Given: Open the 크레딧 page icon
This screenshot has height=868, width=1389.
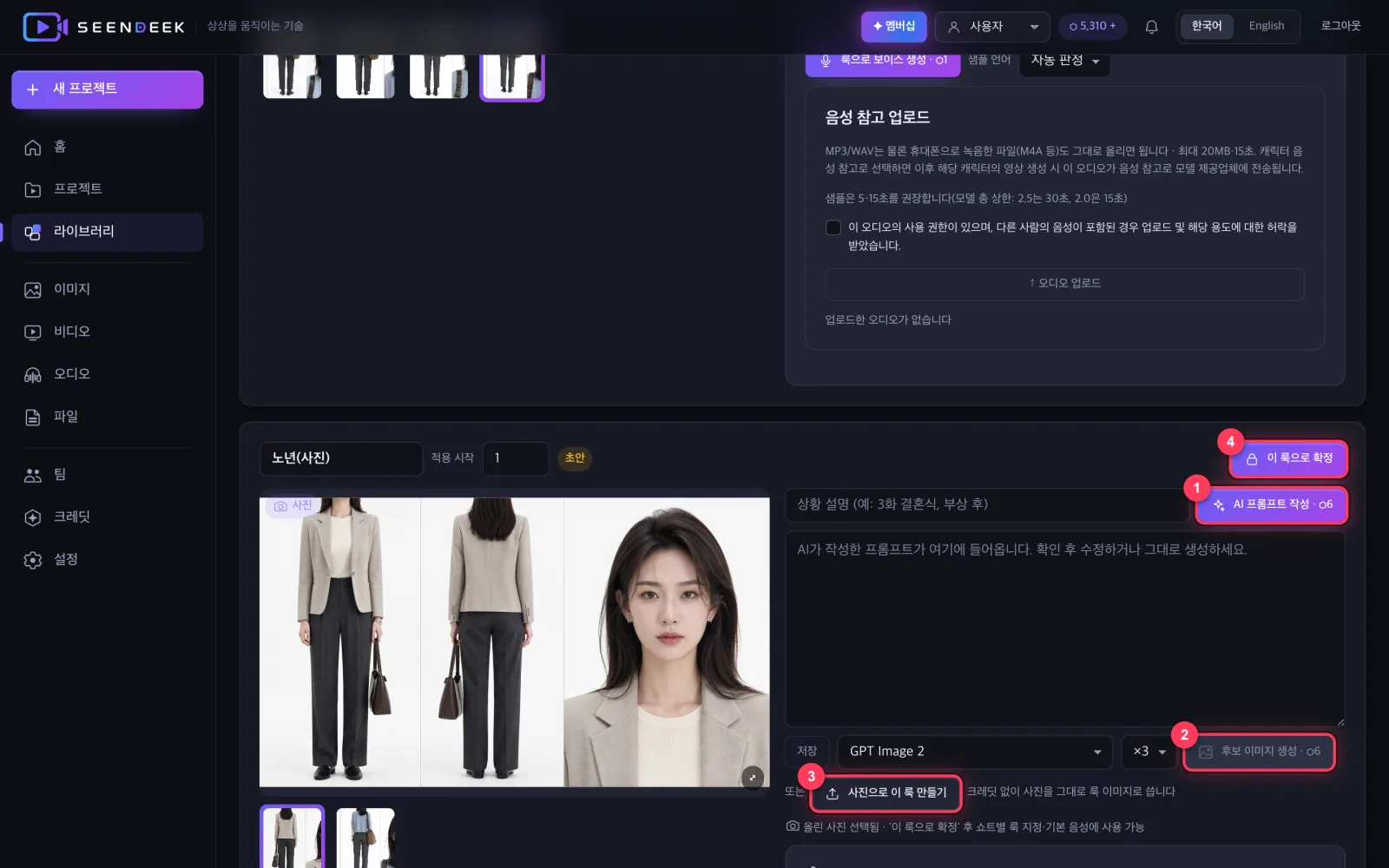Looking at the screenshot, I should [33, 518].
